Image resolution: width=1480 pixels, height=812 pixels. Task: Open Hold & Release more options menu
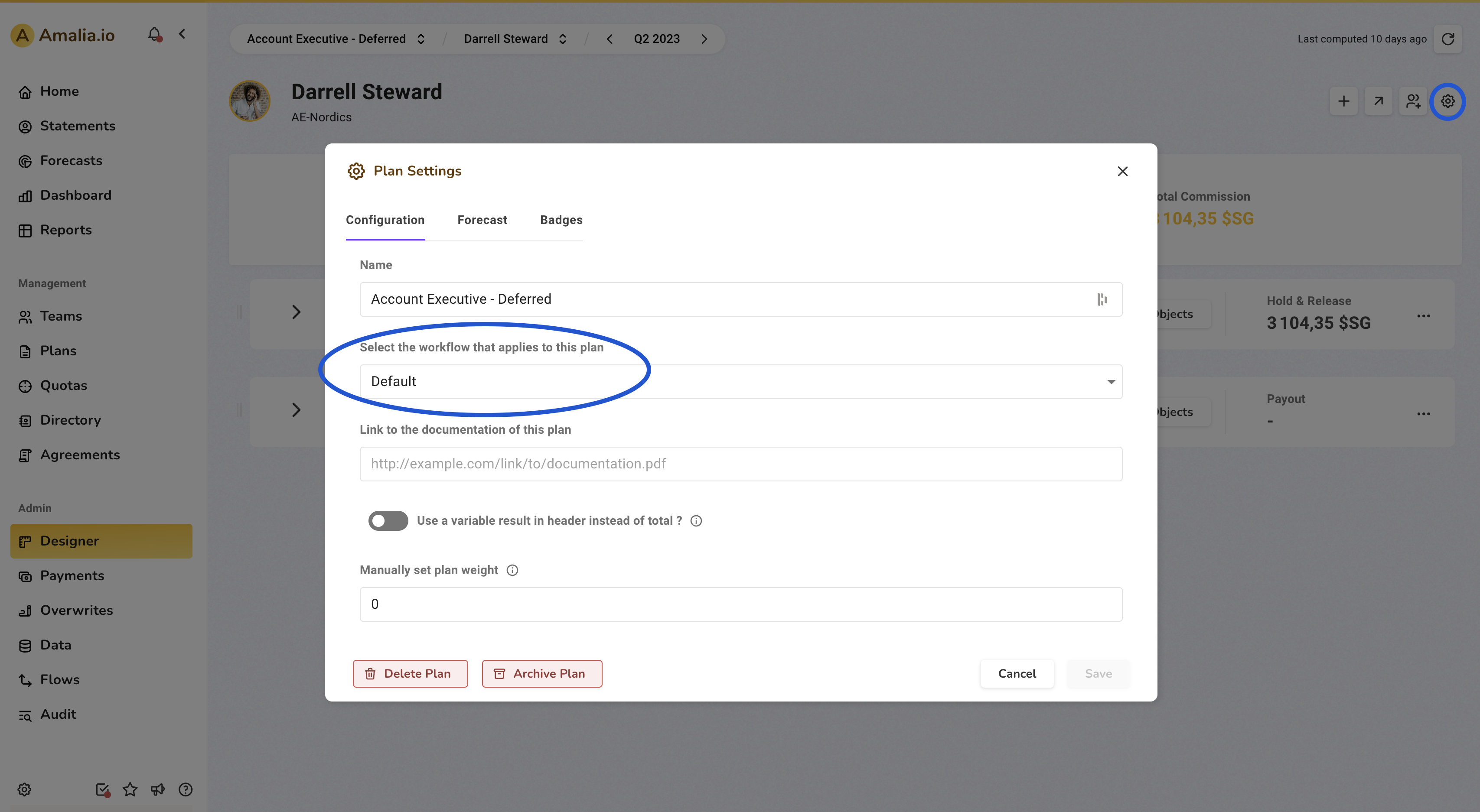1423,316
